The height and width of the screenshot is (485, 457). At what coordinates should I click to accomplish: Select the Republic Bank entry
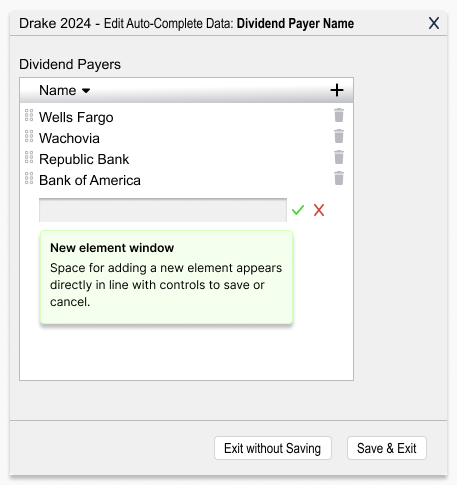[x=84, y=159]
